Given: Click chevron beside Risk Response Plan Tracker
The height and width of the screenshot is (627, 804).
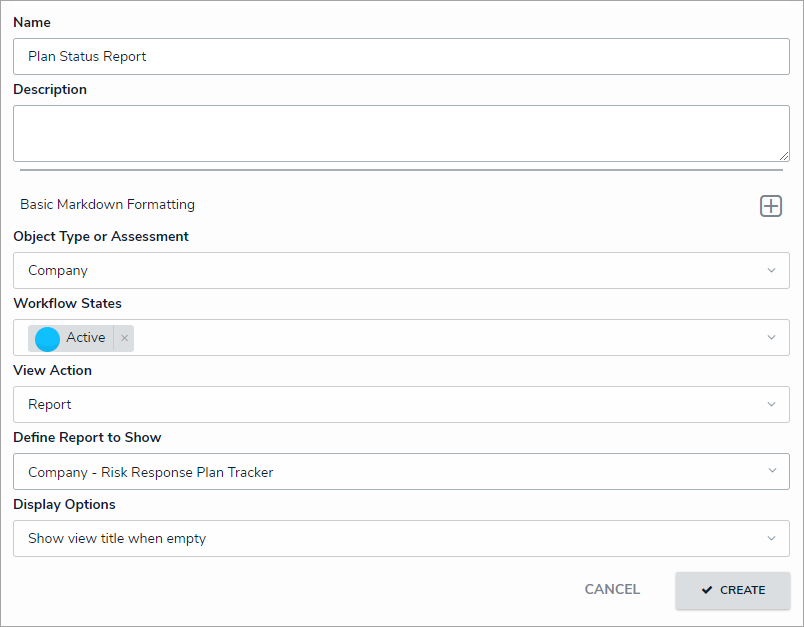Looking at the screenshot, I should [771, 472].
